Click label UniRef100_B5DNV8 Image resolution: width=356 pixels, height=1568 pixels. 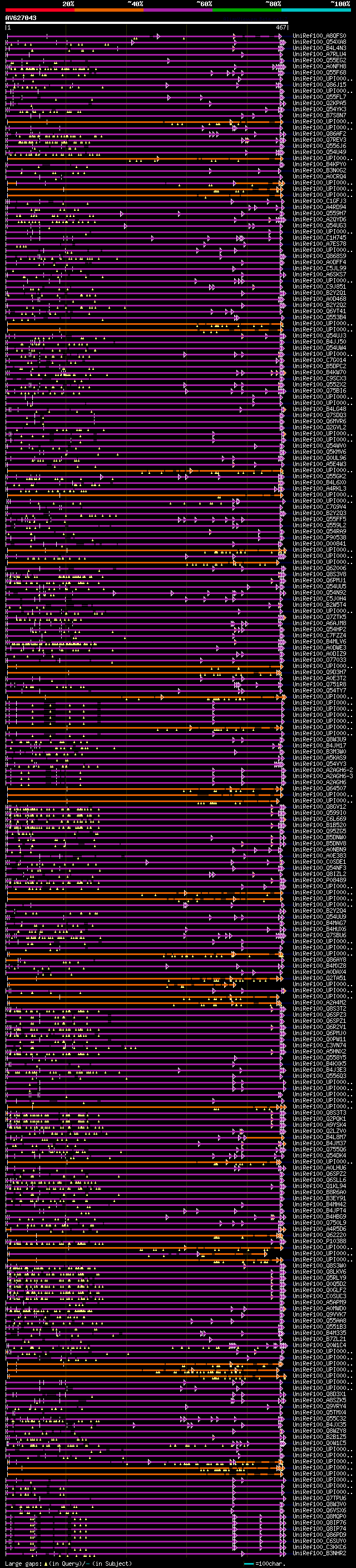click(x=319, y=844)
